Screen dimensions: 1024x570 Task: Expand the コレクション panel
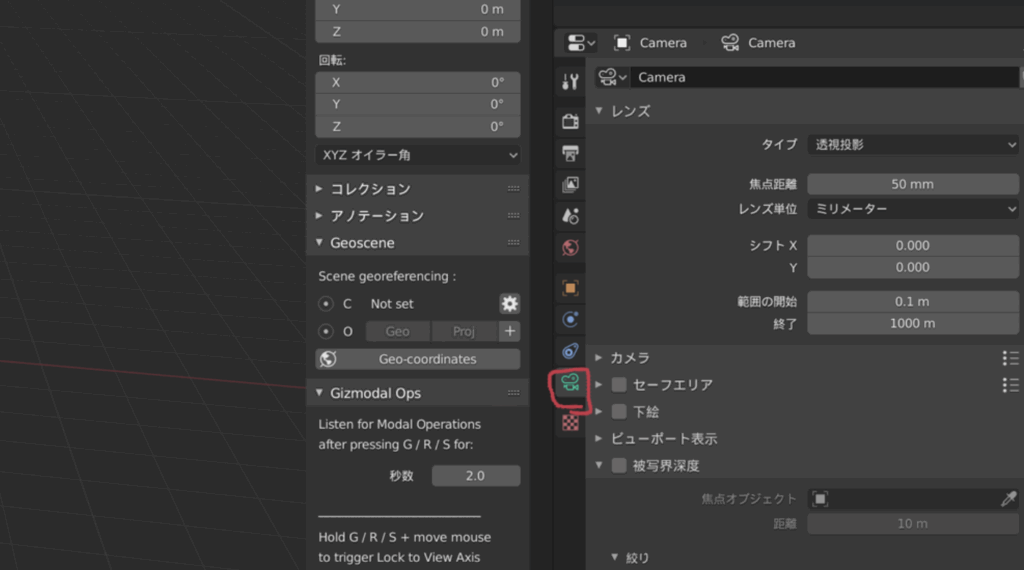(x=370, y=189)
